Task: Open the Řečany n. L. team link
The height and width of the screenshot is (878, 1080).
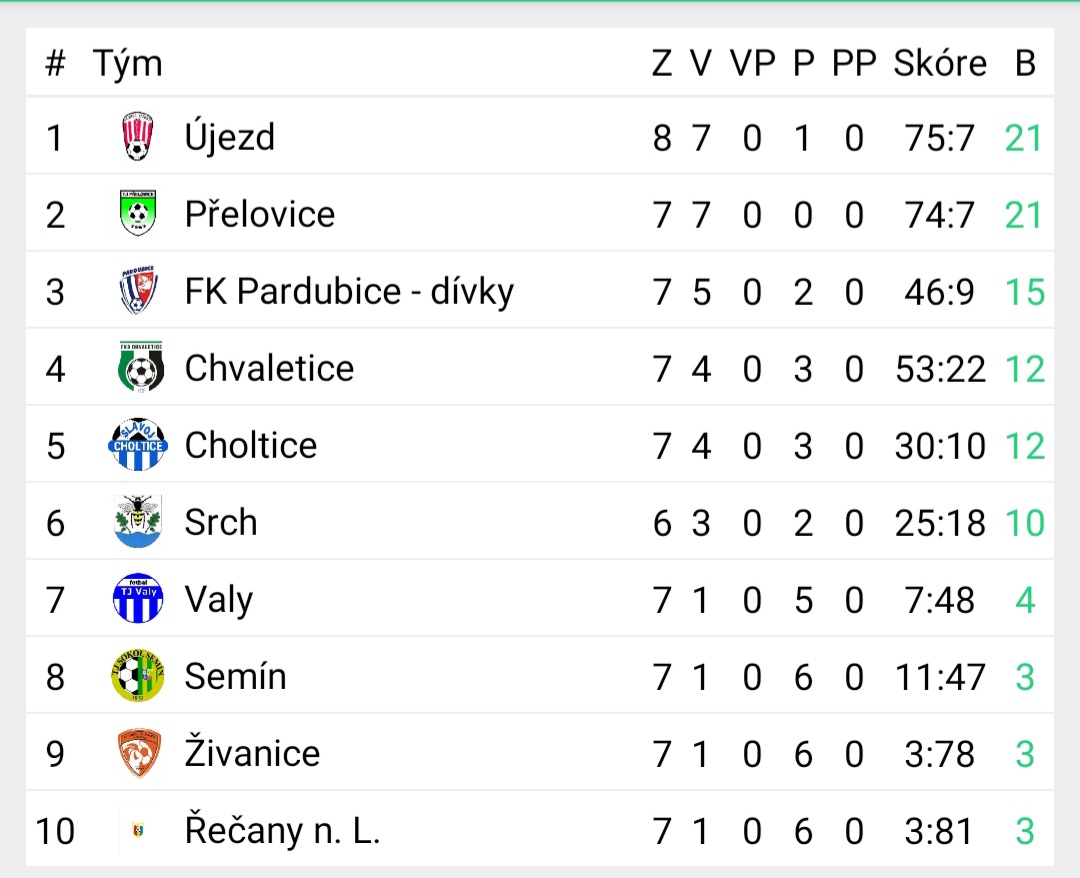Action: (x=283, y=831)
